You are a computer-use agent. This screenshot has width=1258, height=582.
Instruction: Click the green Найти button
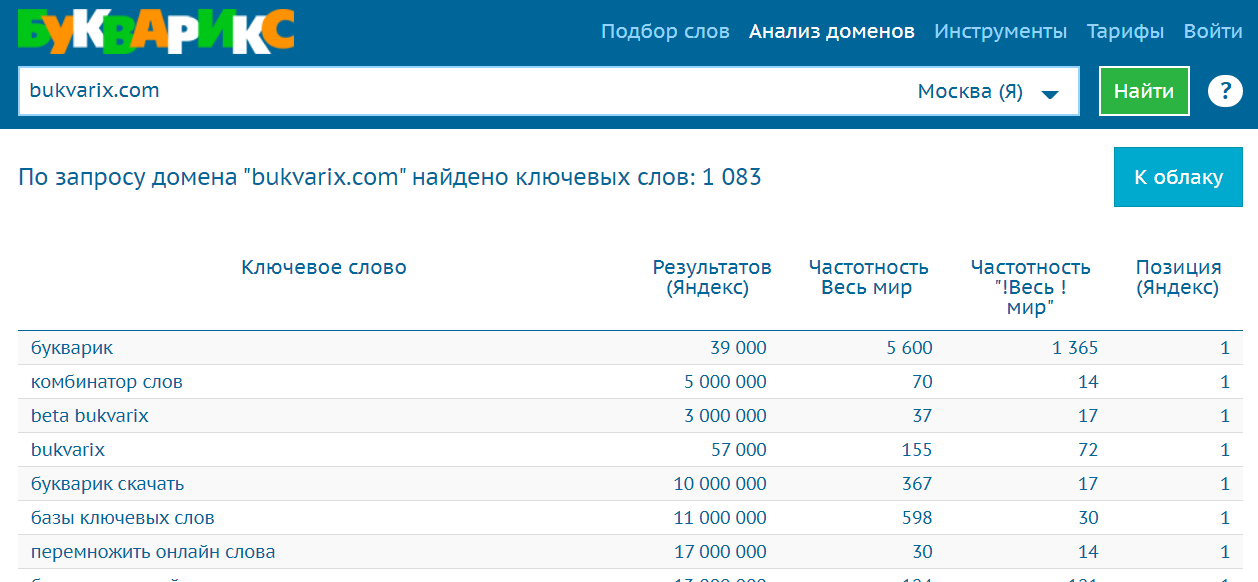point(1144,91)
